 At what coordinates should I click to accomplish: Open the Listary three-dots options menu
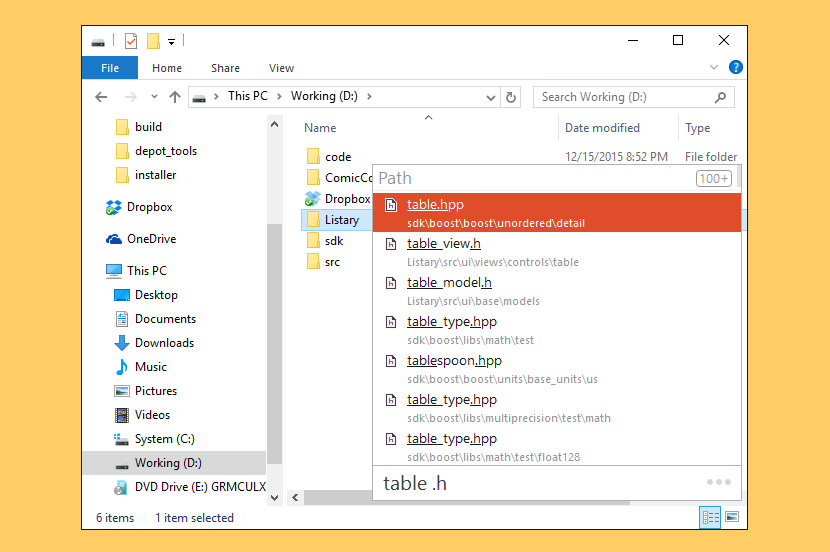click(x=719, y=482)
